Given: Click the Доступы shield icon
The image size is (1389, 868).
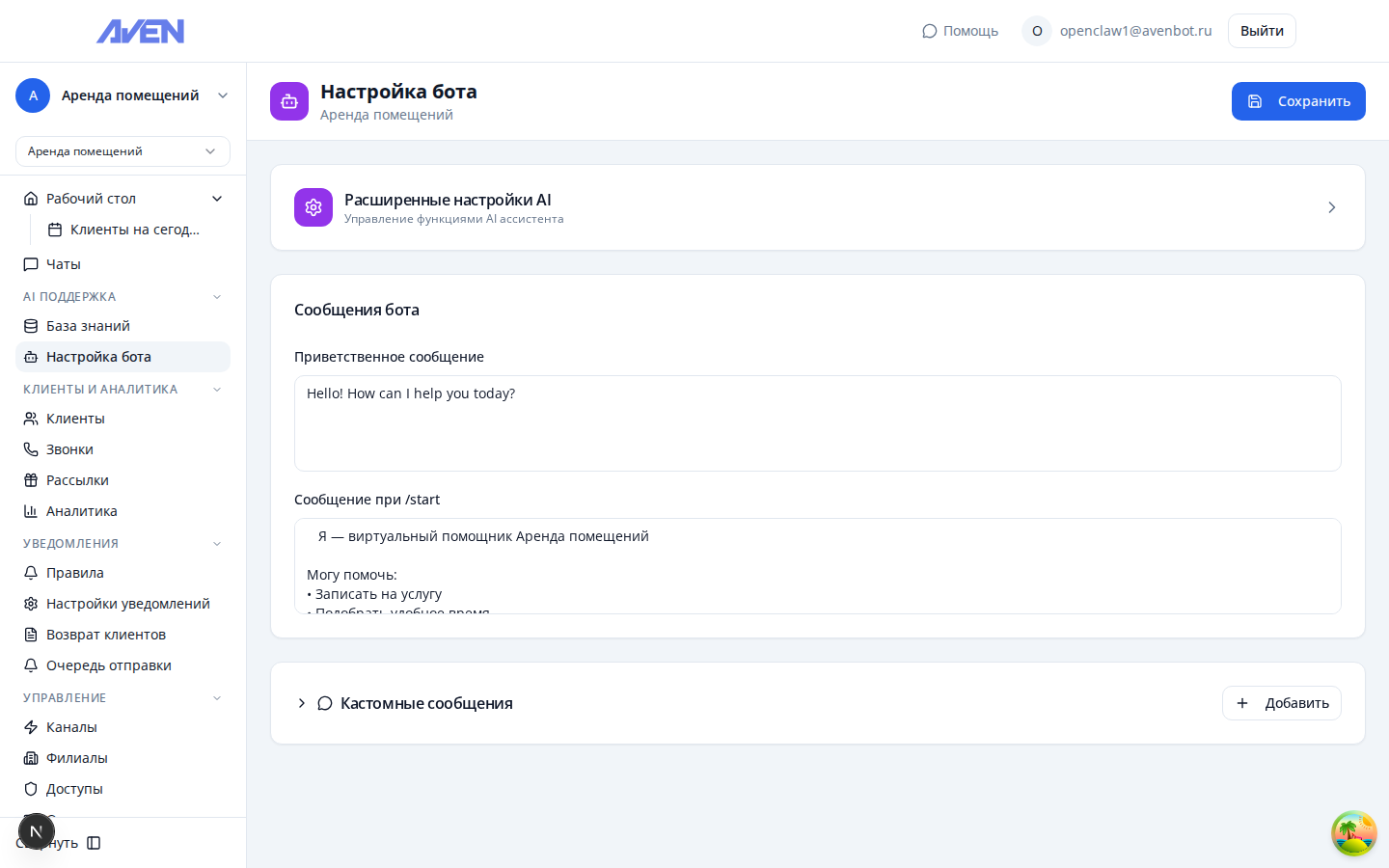Looking at the screenshot, I should tap(30, 788).
